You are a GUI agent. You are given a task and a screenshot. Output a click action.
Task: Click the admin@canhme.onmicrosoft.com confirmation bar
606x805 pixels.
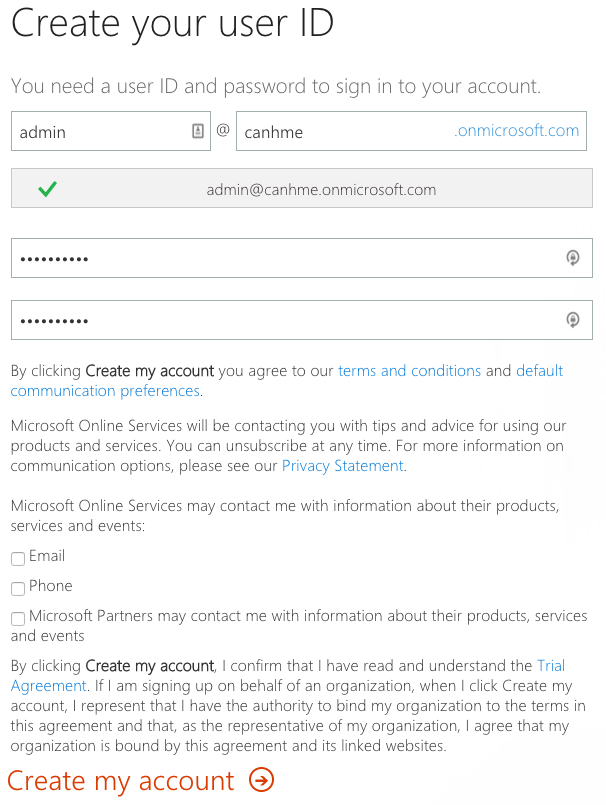click(302, 188)
